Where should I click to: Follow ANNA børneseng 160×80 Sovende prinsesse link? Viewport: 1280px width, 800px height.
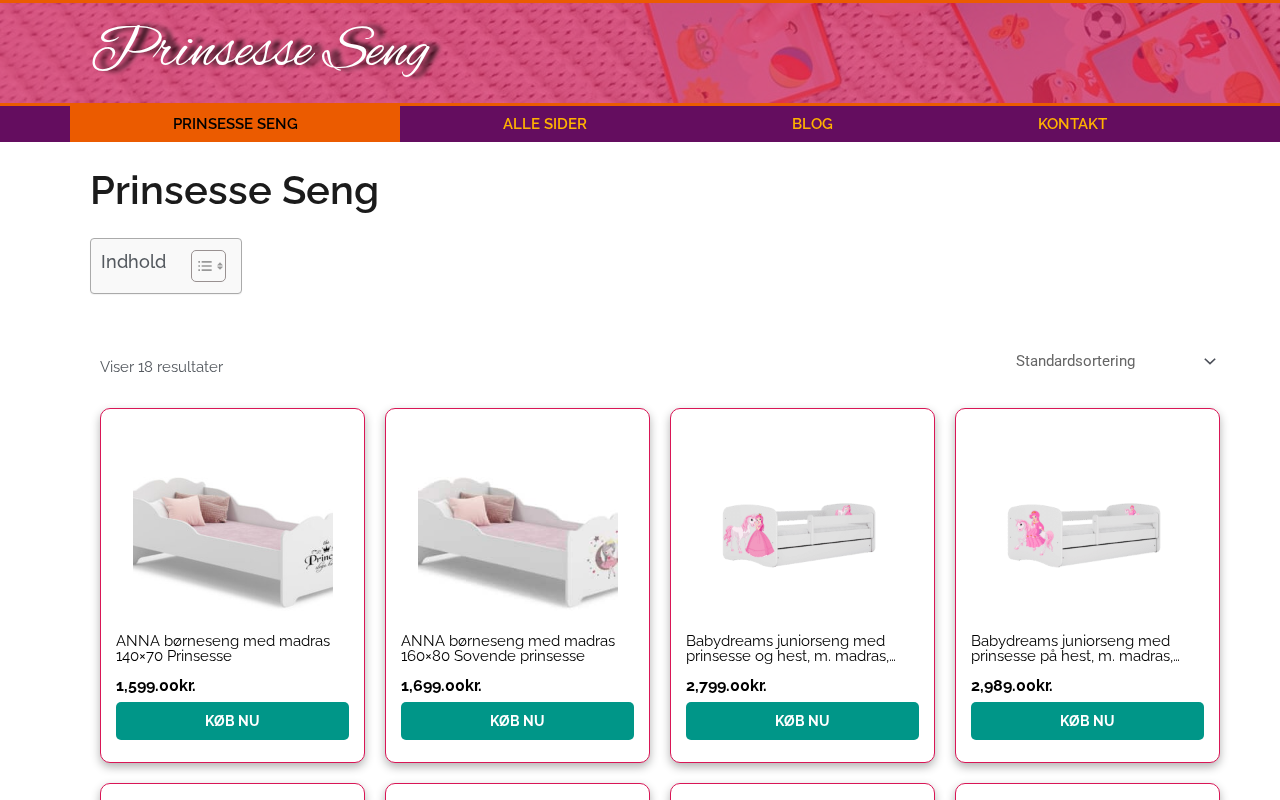tap(508, 648)
